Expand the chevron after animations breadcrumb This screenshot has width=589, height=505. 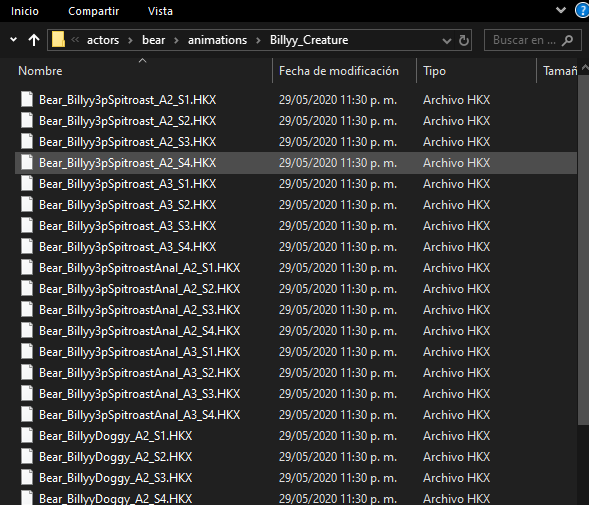point(258,40)
